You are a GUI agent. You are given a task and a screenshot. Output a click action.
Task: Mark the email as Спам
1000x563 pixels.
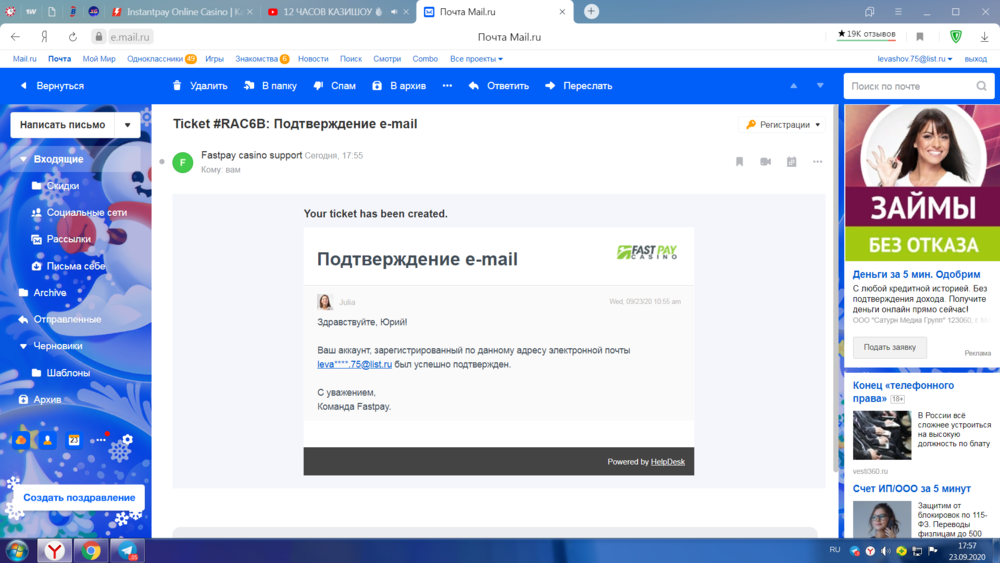click(334, 85)
